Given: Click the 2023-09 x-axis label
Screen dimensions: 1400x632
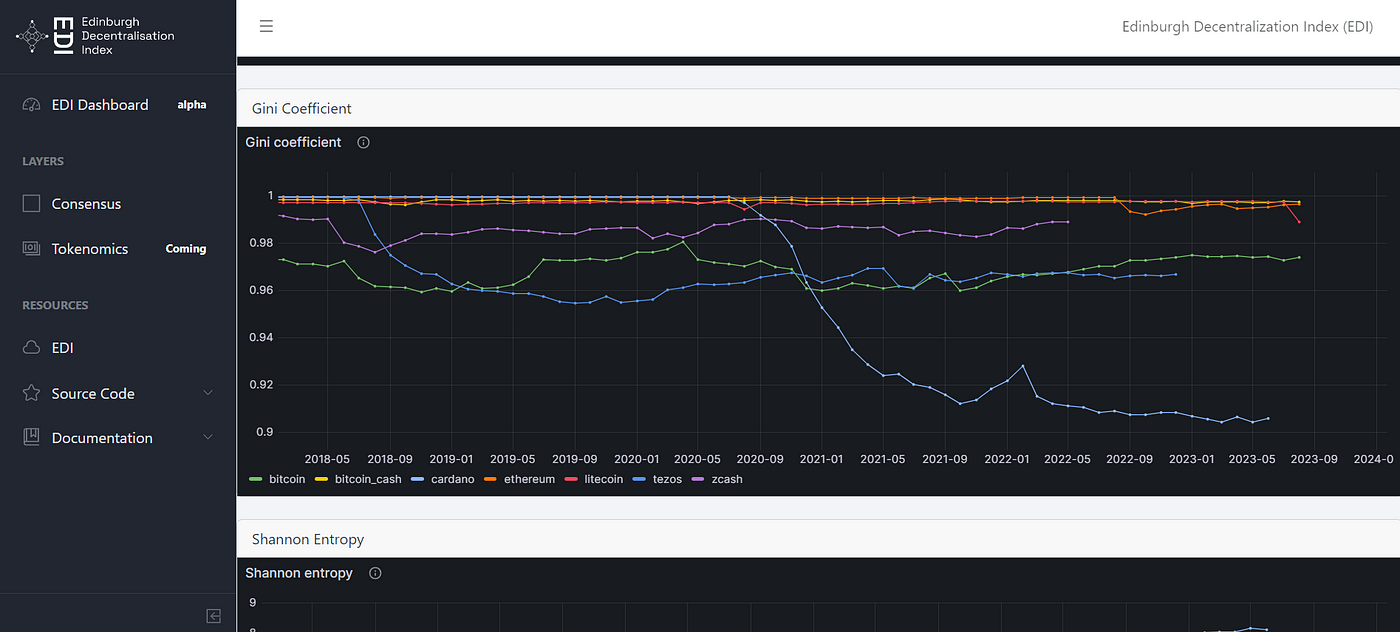Looking at the screenshot, I should [1313, 459].
